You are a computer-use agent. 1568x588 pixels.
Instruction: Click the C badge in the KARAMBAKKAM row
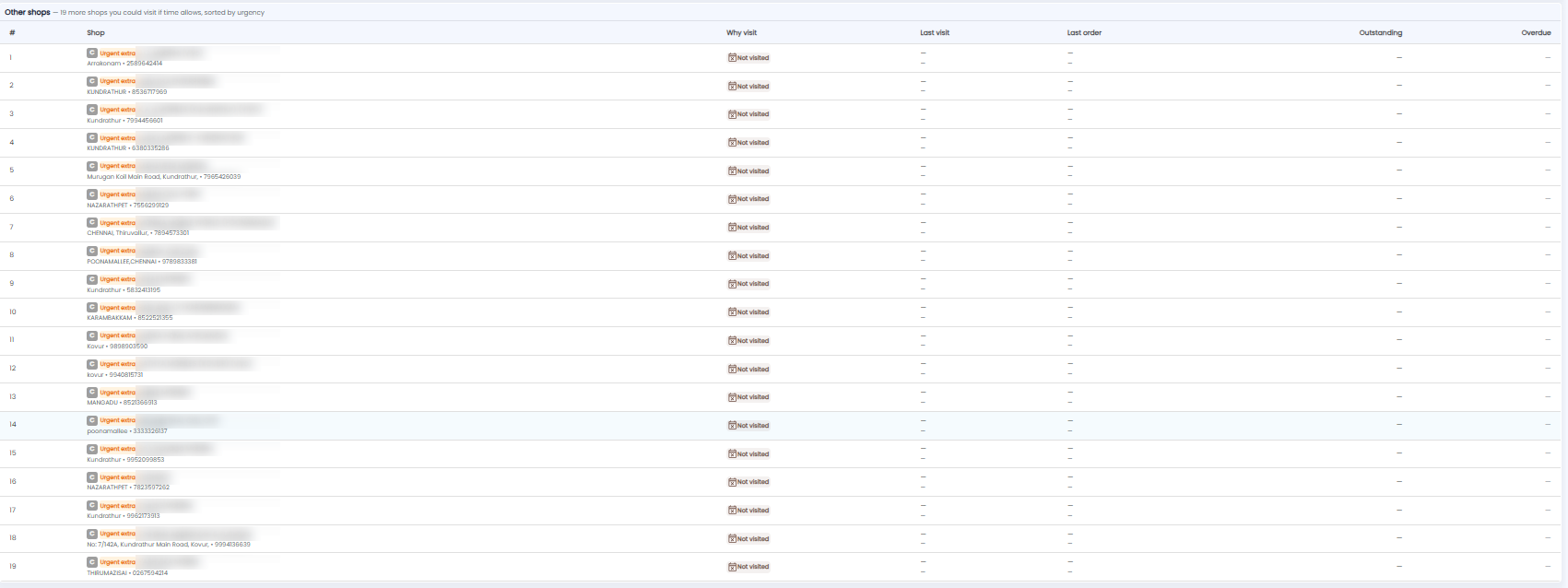coord(92,308)
